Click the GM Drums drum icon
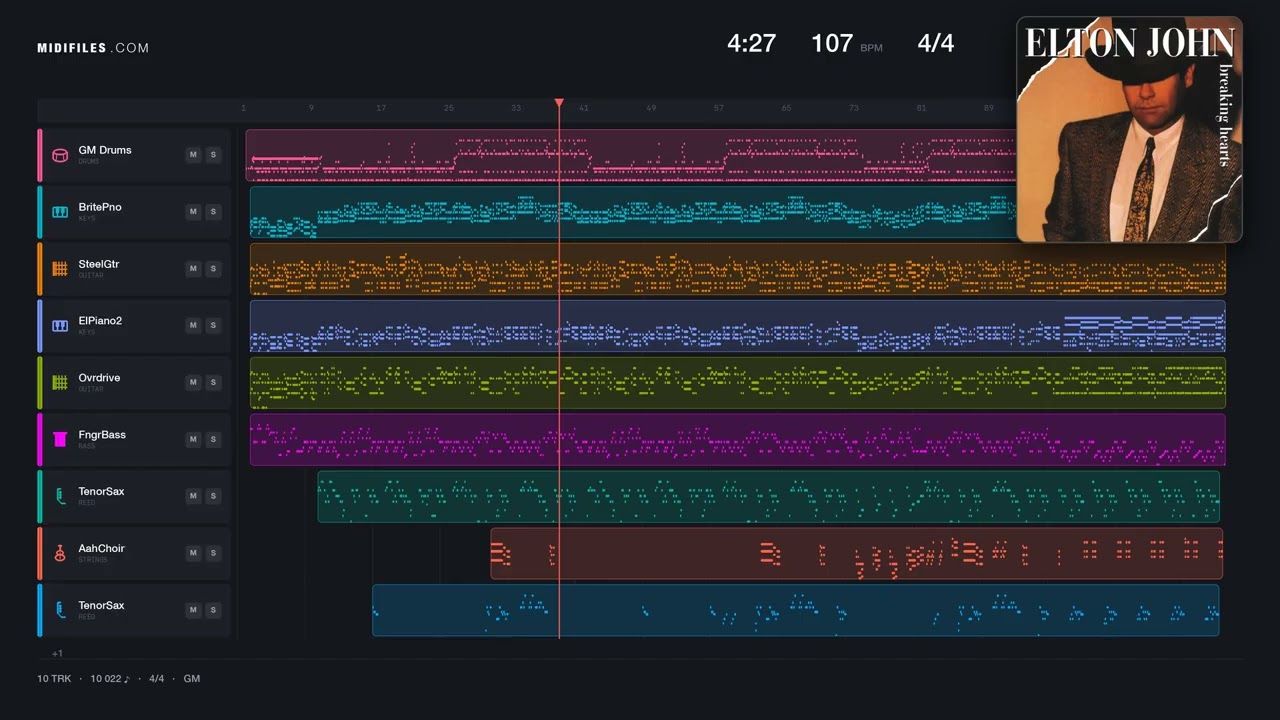 click(60, 155)
